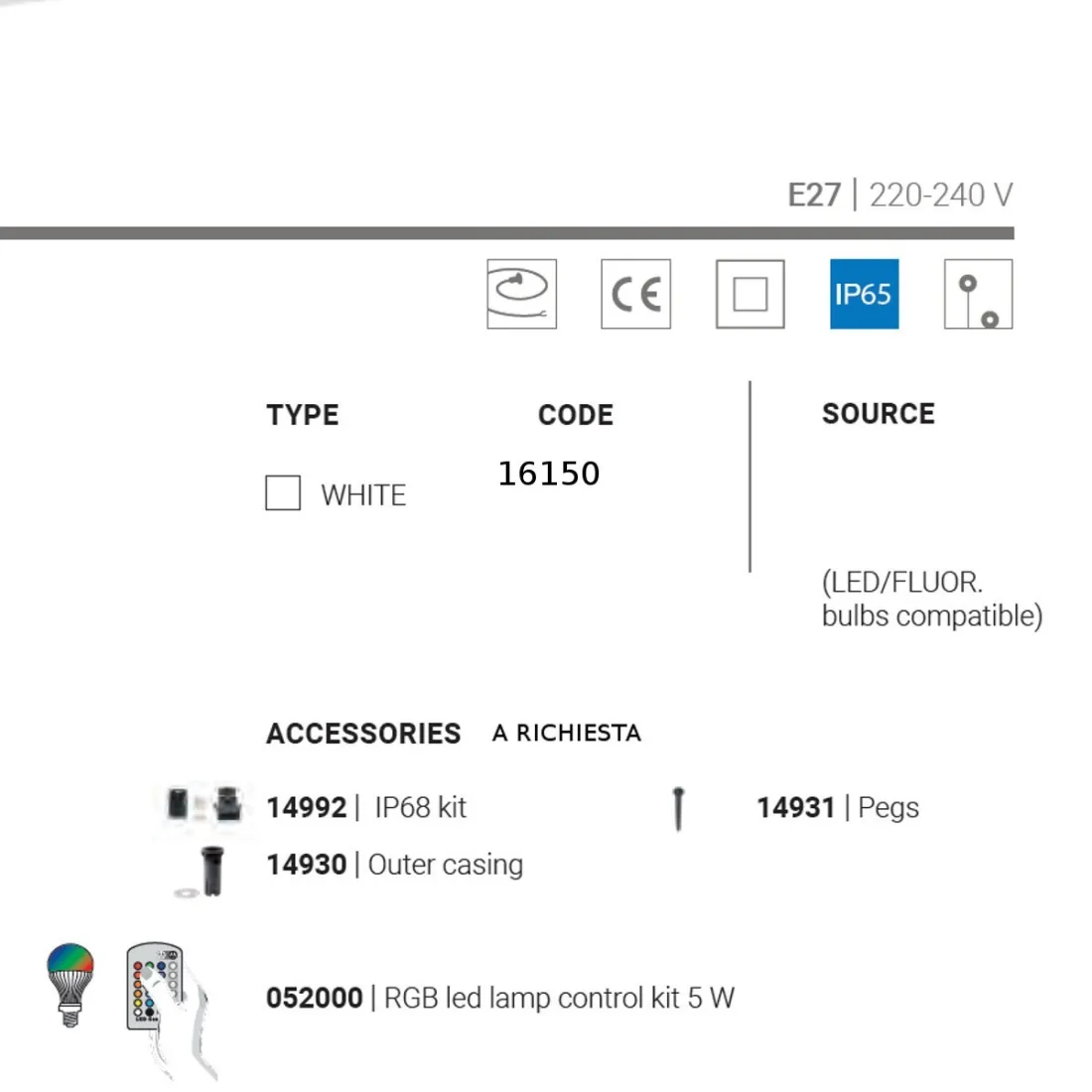Click the double-square Class II icon
This screenshot has width=1092, height=1092.
[x=750, y=294]
